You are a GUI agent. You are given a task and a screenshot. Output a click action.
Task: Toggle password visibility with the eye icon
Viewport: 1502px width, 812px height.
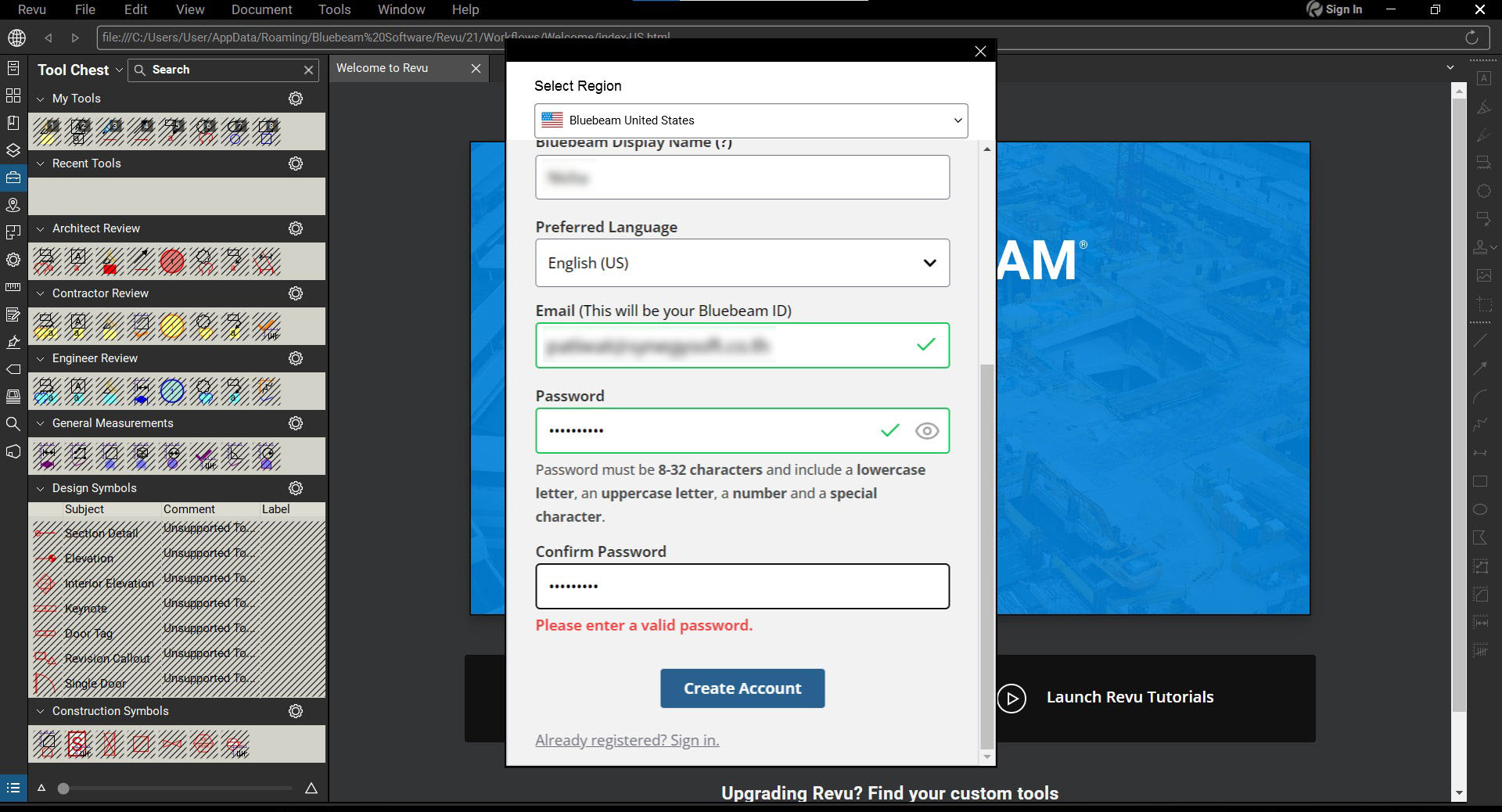click(x=926, y=431)
